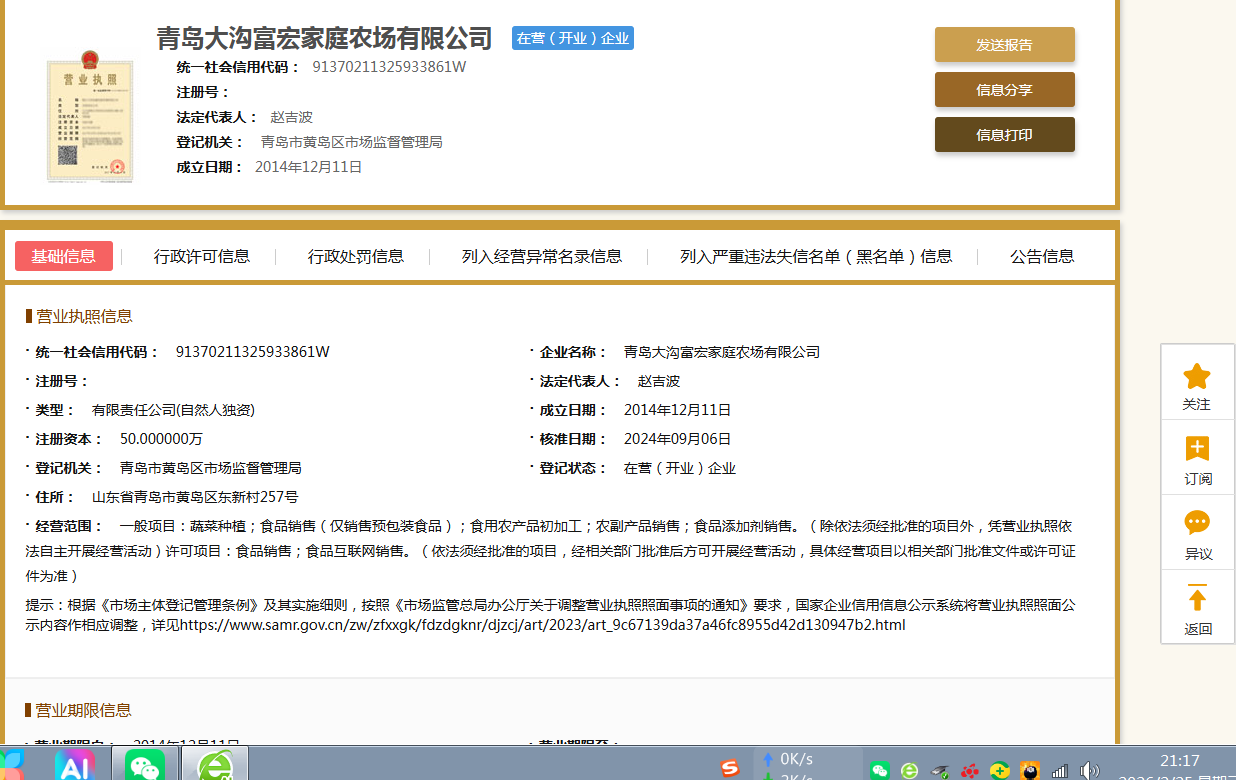Click the 信息打印 button
The image size is (1236, 780).
click(1004, 135)
